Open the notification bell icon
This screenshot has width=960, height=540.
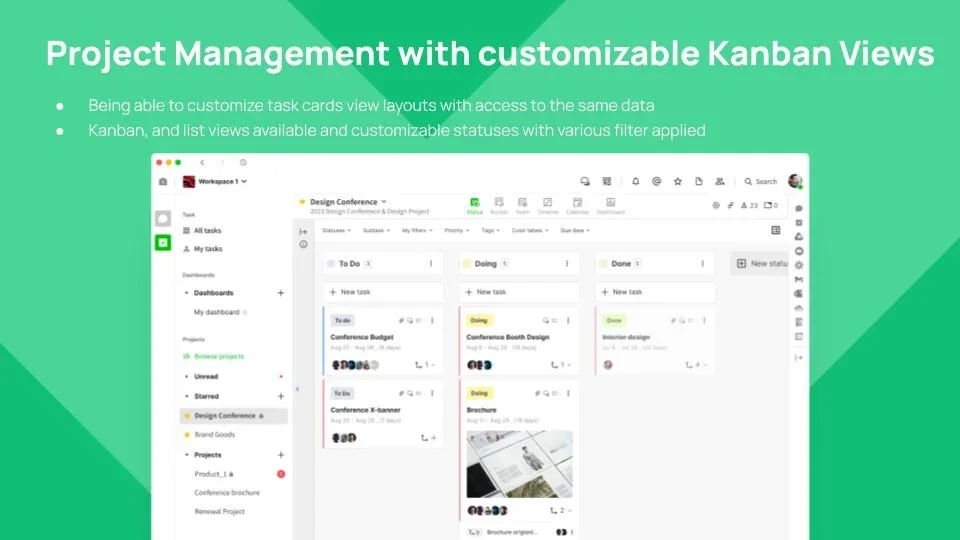pos(636,181)
